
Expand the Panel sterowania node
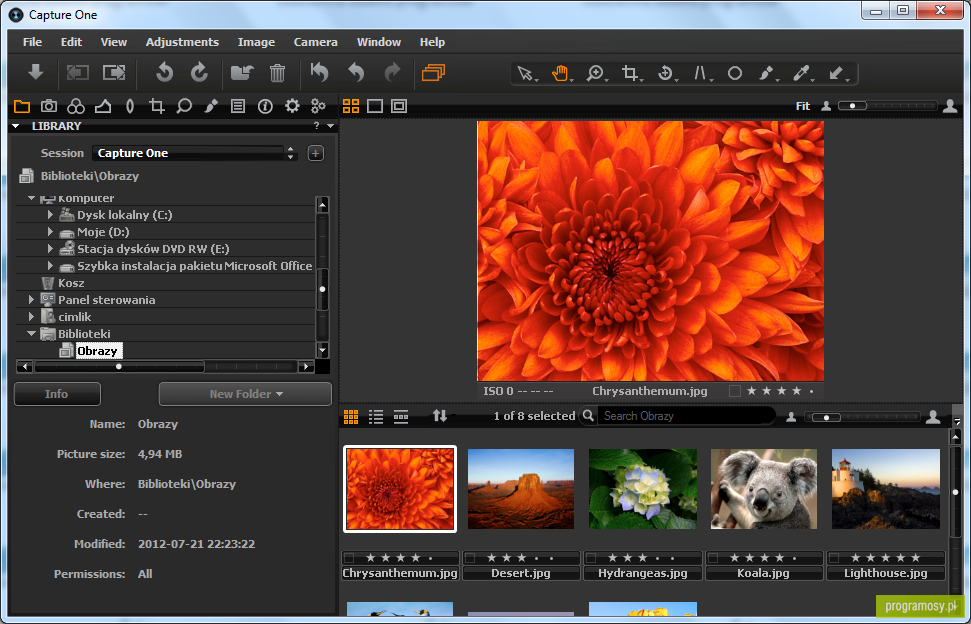coord(32,300)
